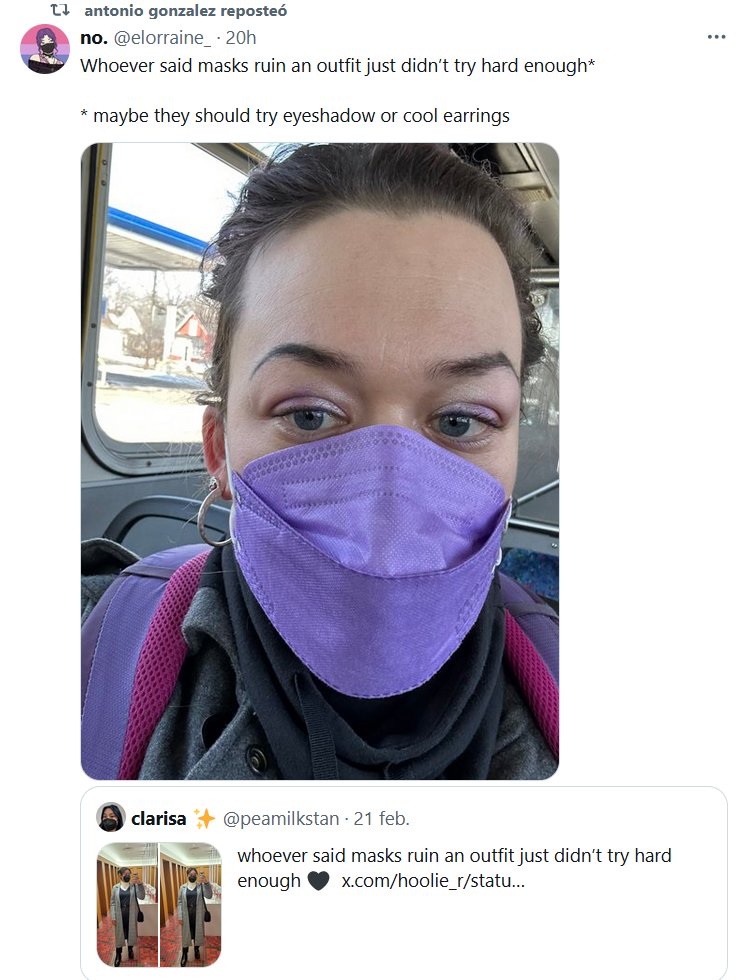Screen dimensions: 742x980
Task: Open the 20h timestamp link
Action: click(241, 38)
